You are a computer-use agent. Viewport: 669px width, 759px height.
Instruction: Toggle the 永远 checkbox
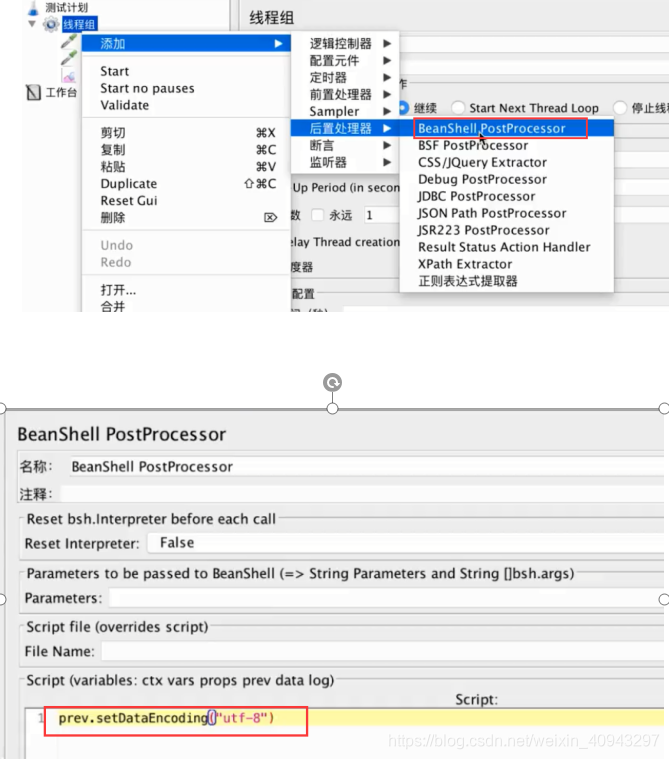(x=318, y=215)
